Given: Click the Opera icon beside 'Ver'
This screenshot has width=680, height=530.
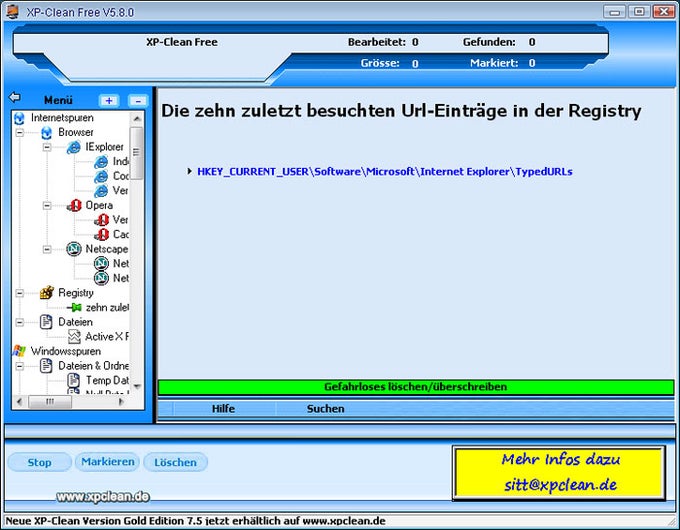Looking at the screenshot, I should (101, 220).
